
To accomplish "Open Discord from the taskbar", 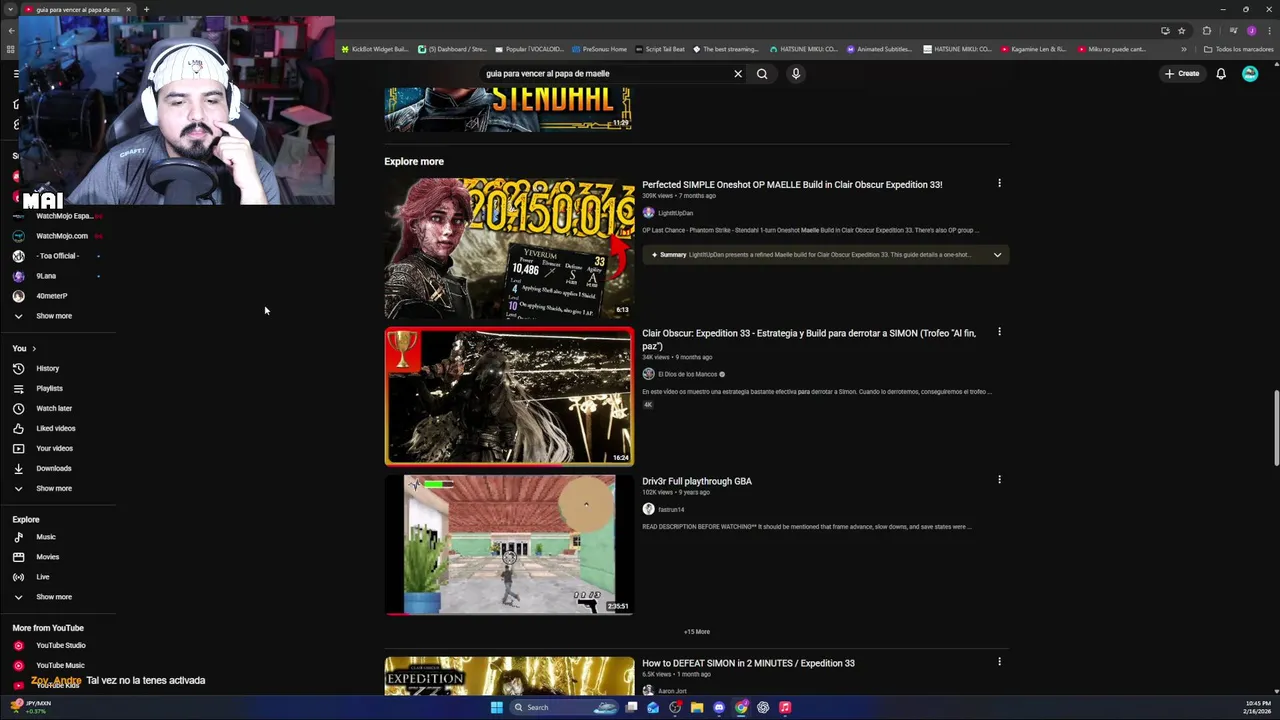I will pos(719,707).
